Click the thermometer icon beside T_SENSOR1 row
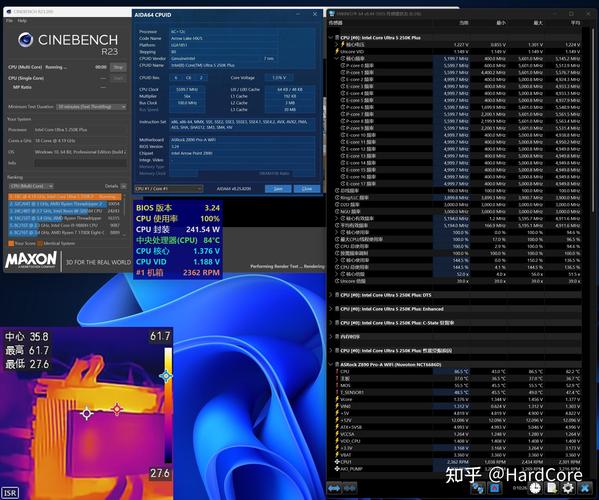Viewport: 599px width, 500px height. click(337, 392)
